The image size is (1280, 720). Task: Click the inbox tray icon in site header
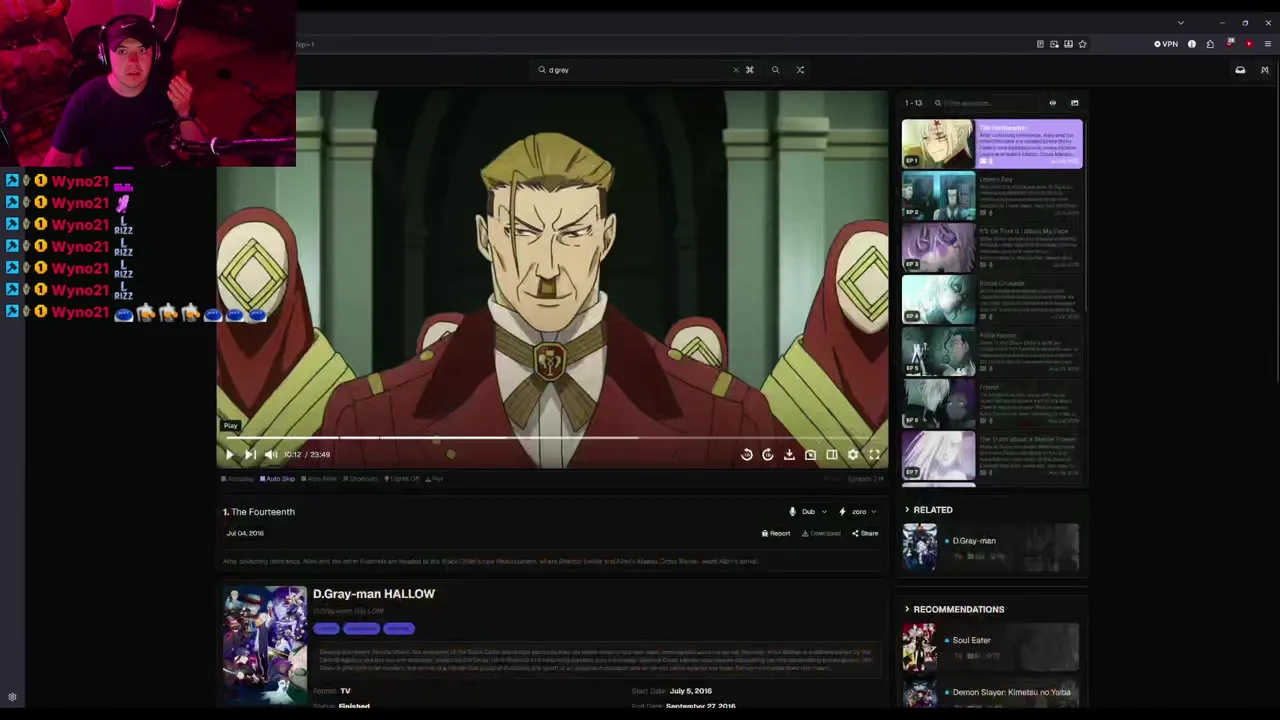coord(1240,70)
